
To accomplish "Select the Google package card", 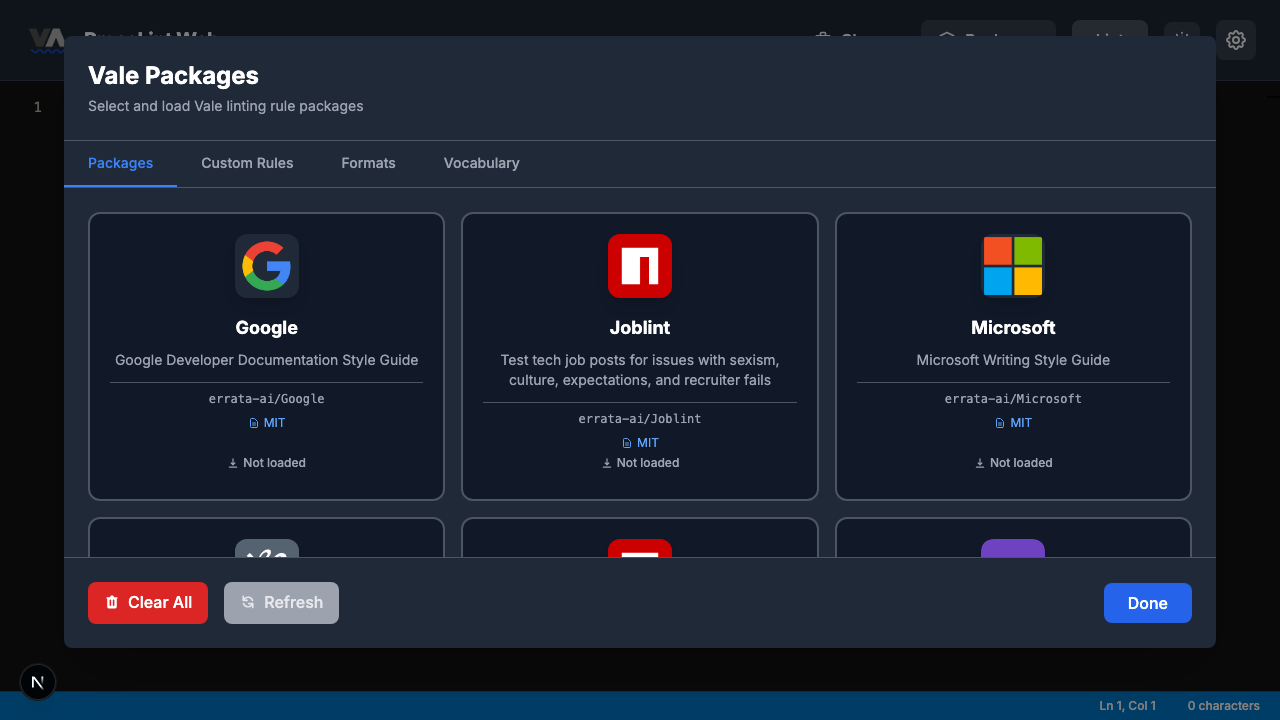I will tap(266, 355).
